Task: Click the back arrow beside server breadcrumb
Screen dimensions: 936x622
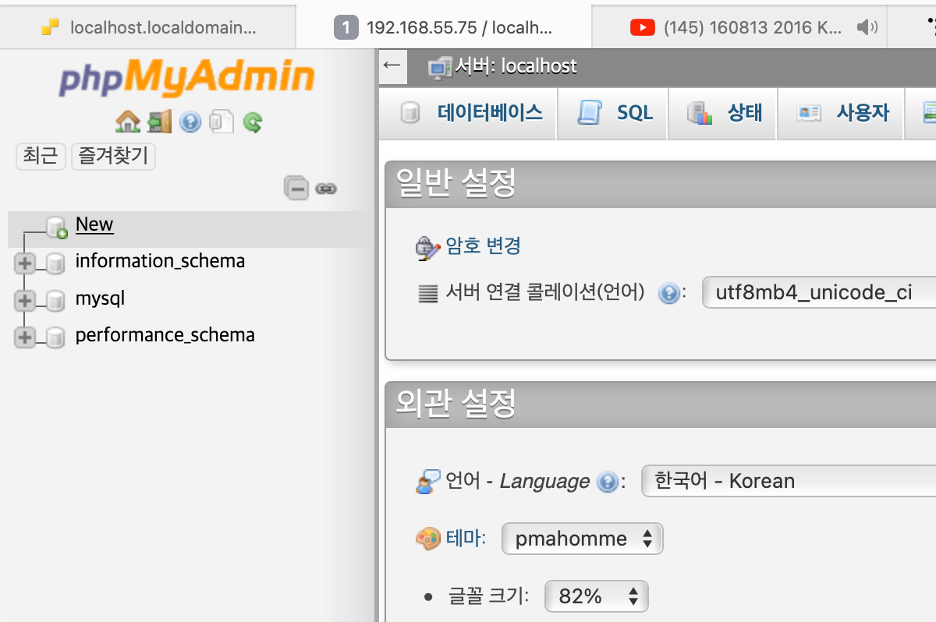Action: (x=392, y=66)
